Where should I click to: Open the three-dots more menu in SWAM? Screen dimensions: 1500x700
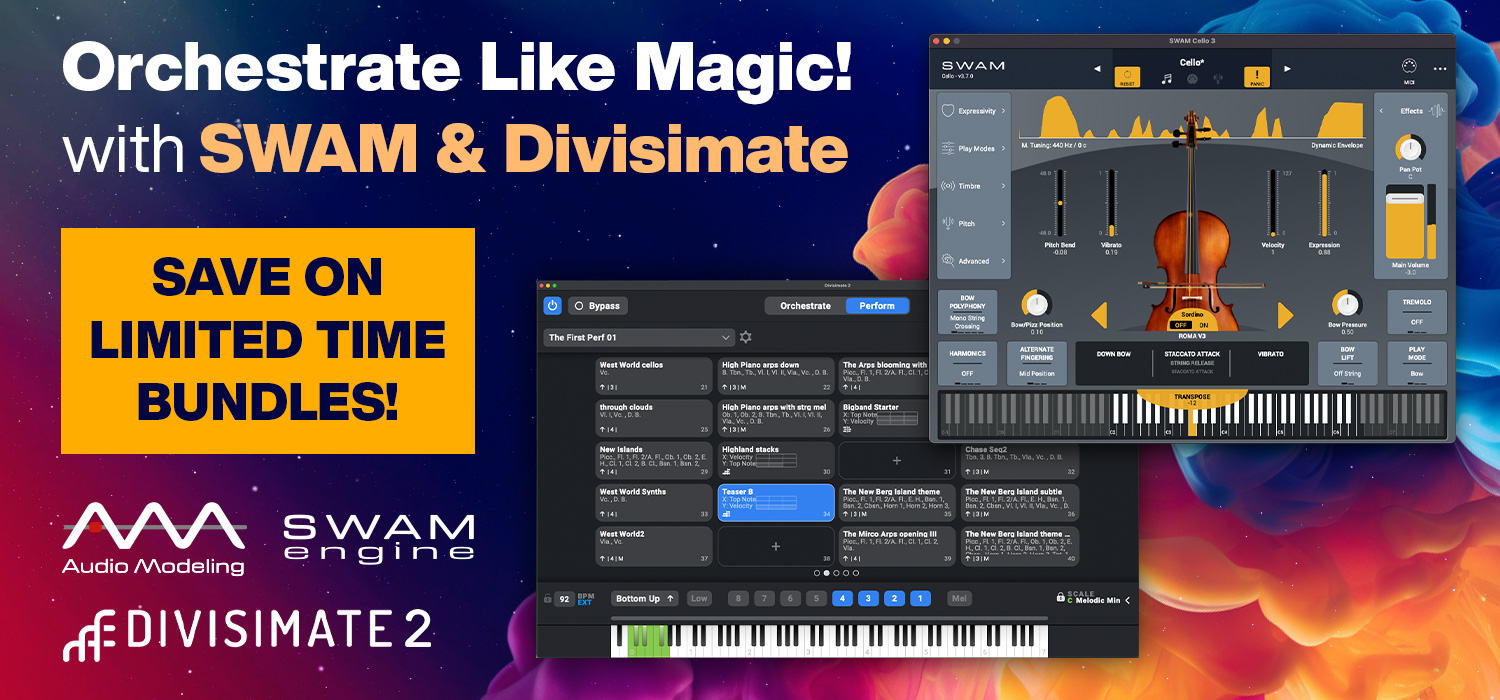[x=1440, y=68]
